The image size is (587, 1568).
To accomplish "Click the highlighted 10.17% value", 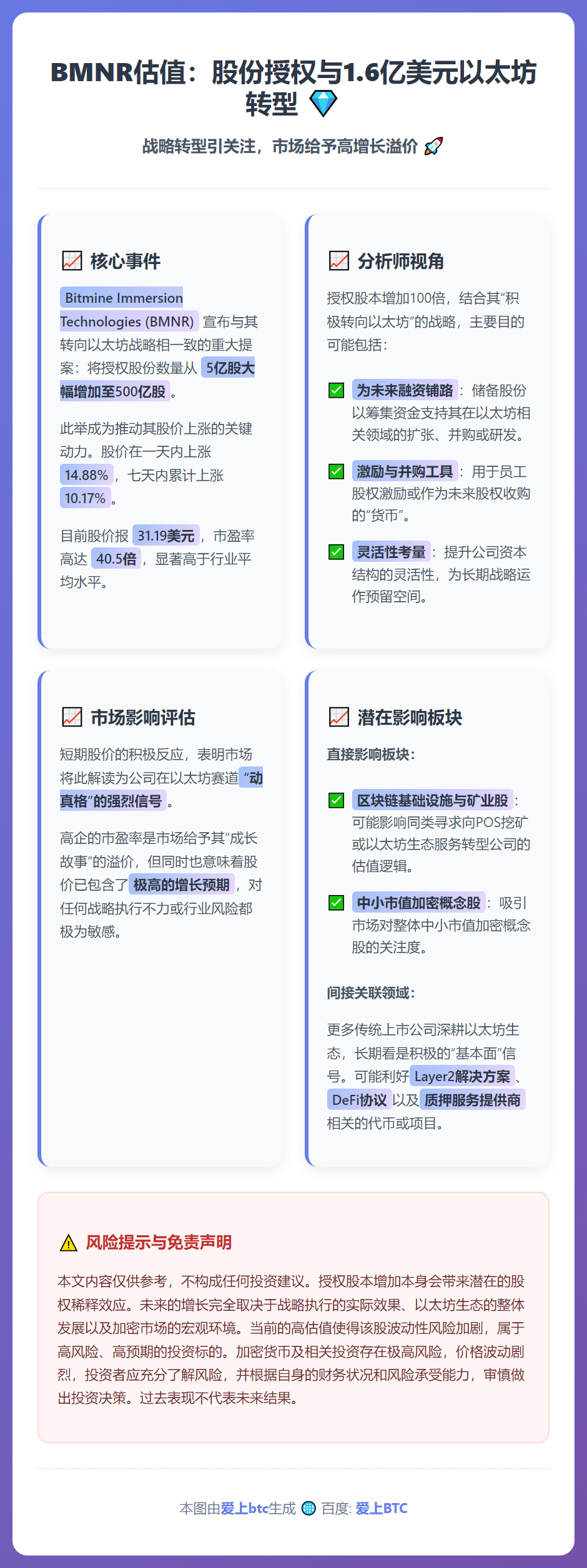I will click(86, 498).
